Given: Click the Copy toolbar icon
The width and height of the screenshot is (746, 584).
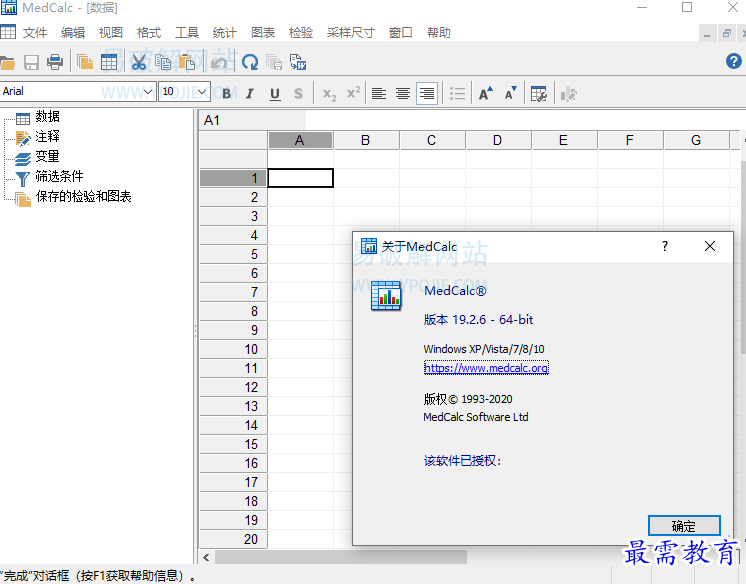Looking at the screenshot, I should pos(163,62).
